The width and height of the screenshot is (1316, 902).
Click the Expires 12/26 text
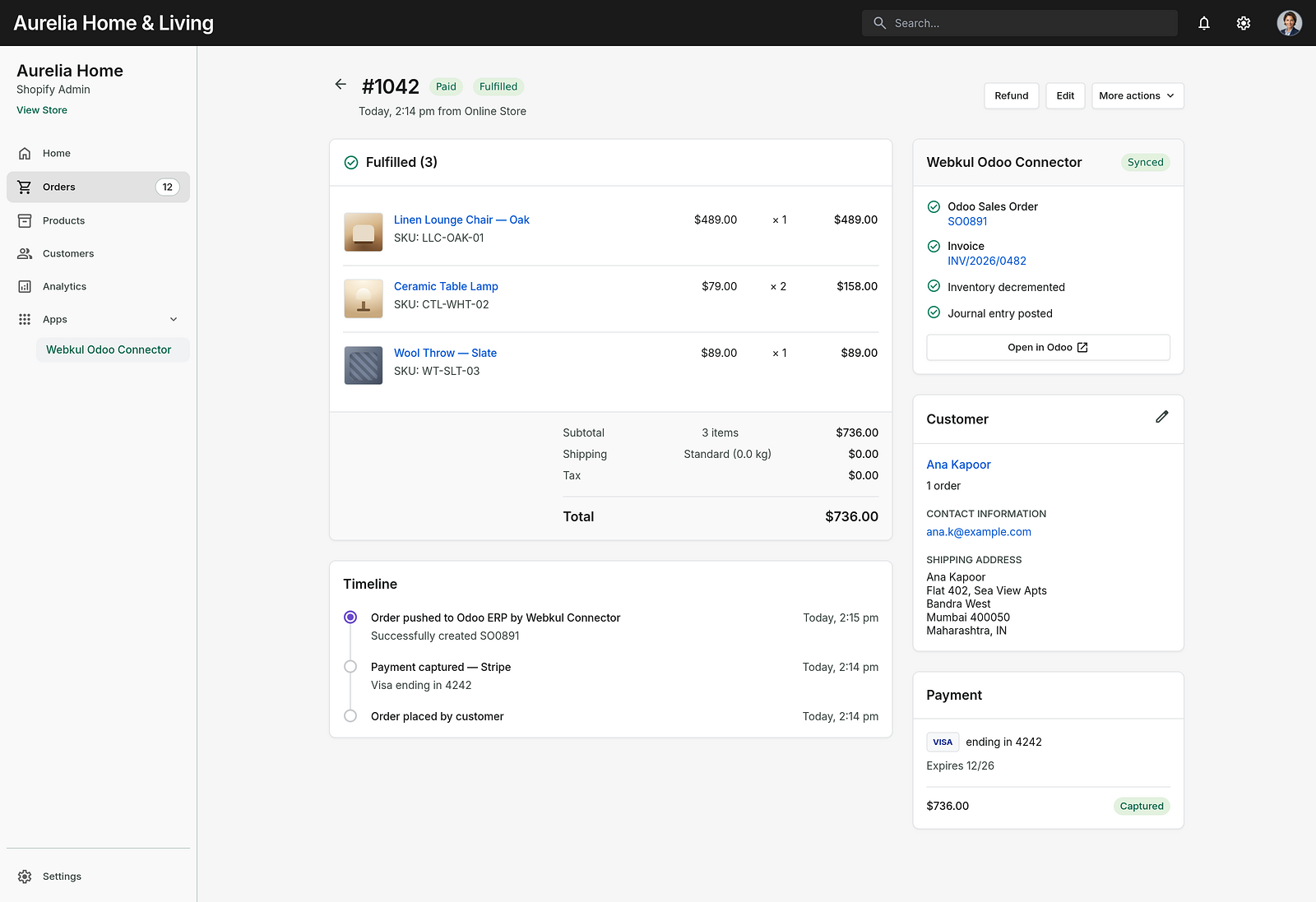pos(960,766)
